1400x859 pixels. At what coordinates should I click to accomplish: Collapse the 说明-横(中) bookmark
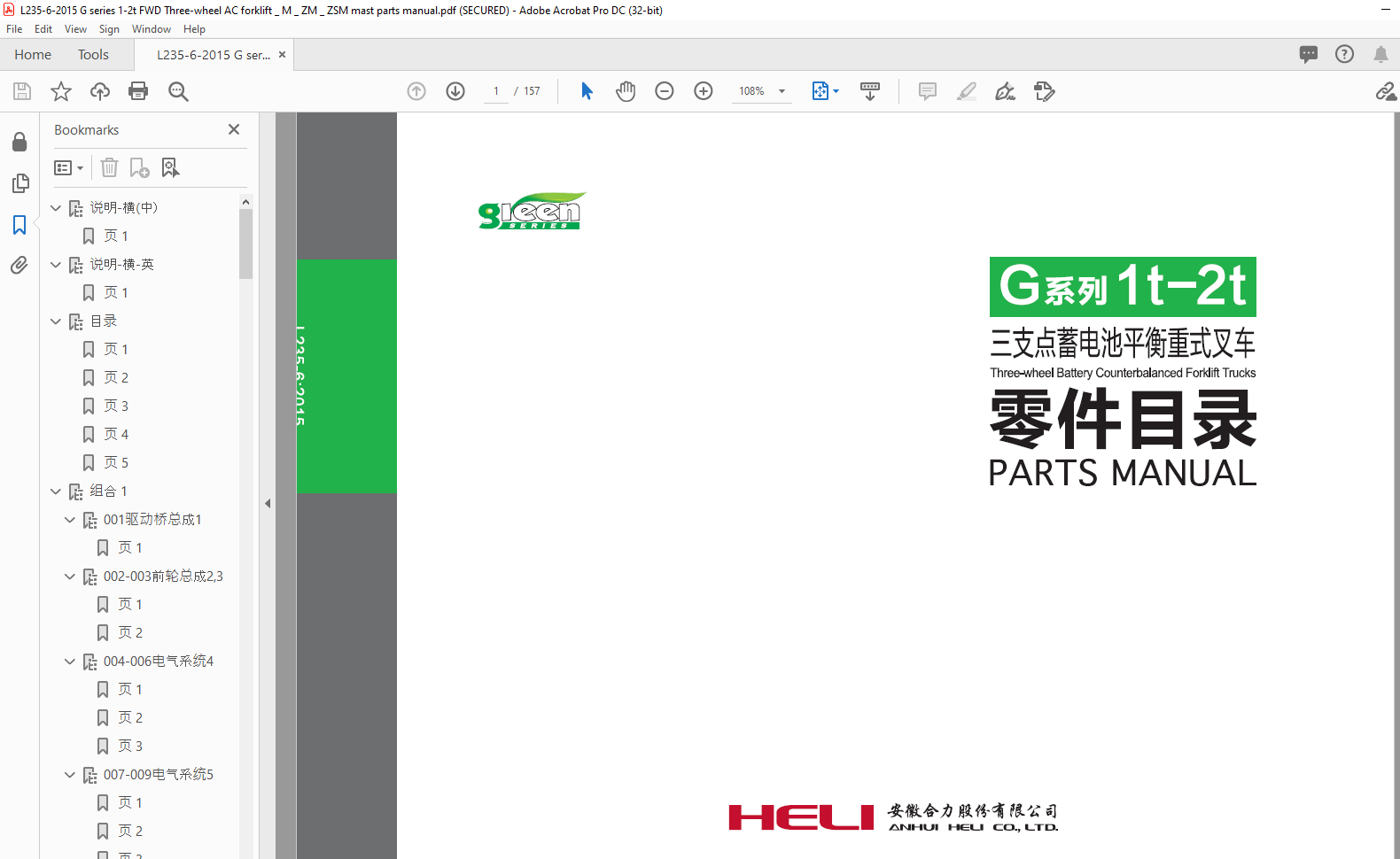tap(56, 208)
